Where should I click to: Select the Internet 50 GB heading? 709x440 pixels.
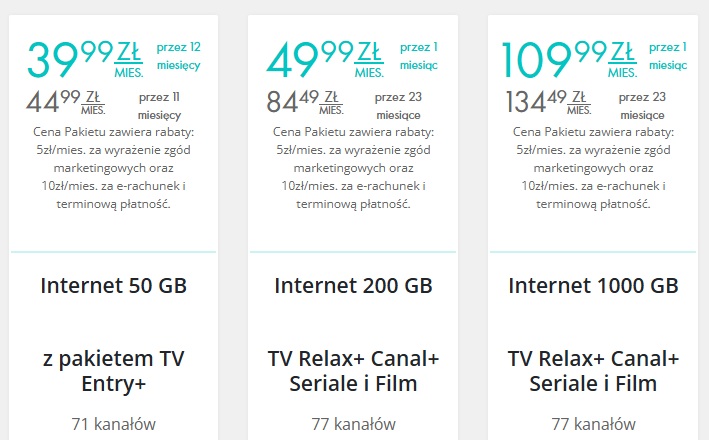pos(113,286)
